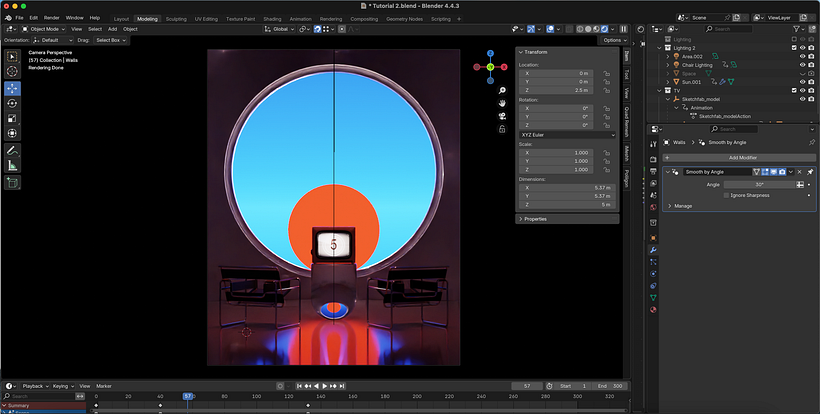Open the Options button in header
Screen dimensions: 820x414
[614, 40]
